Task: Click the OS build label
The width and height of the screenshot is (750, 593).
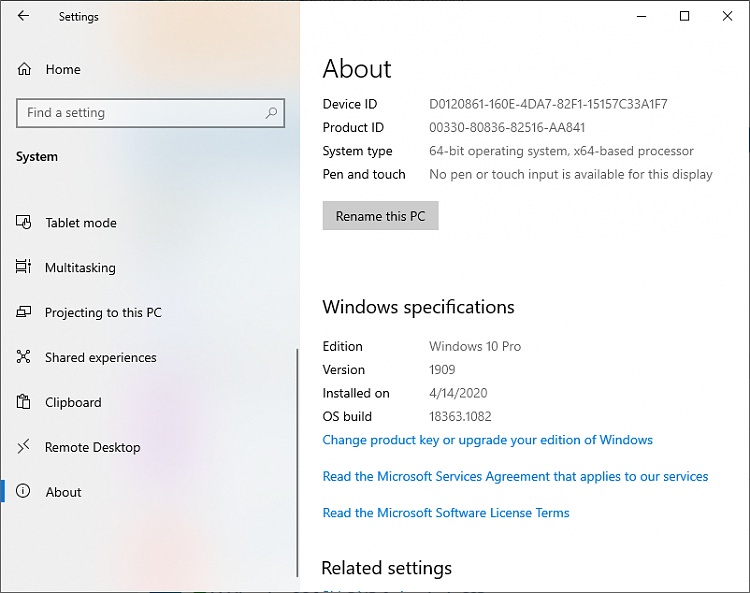Action: (347, 417)
